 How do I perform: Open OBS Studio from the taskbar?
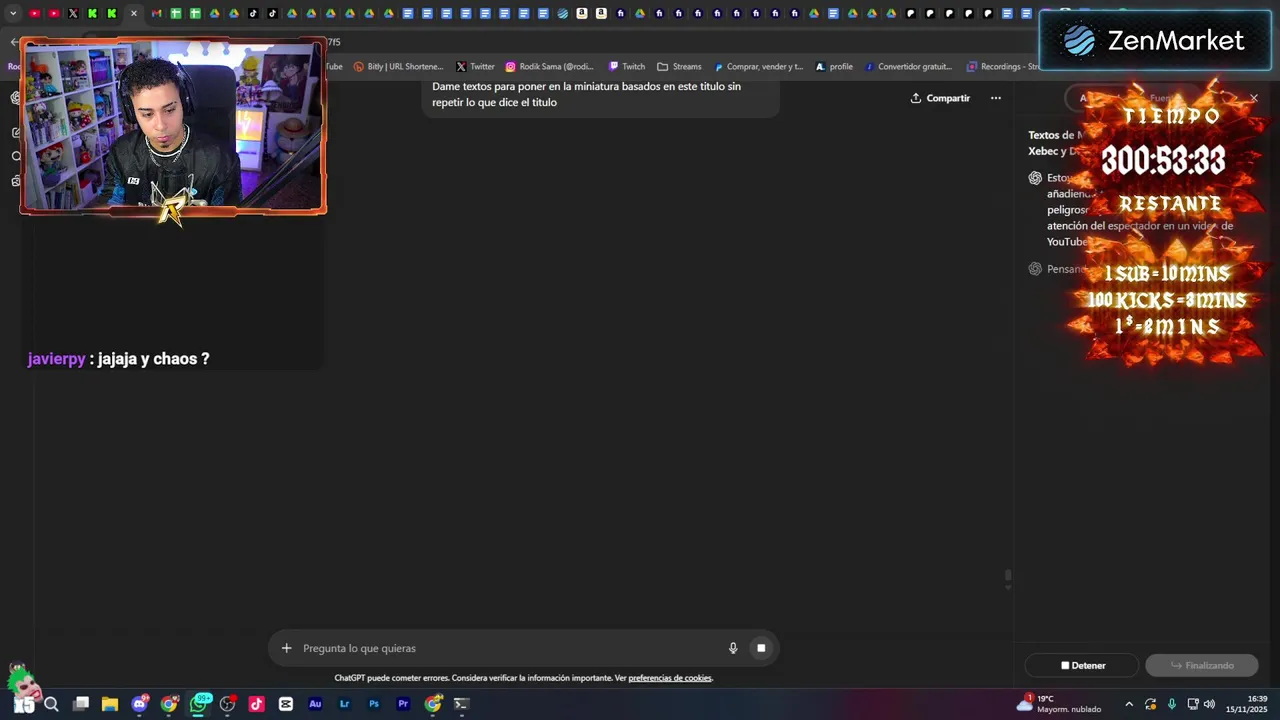[228, 704]
